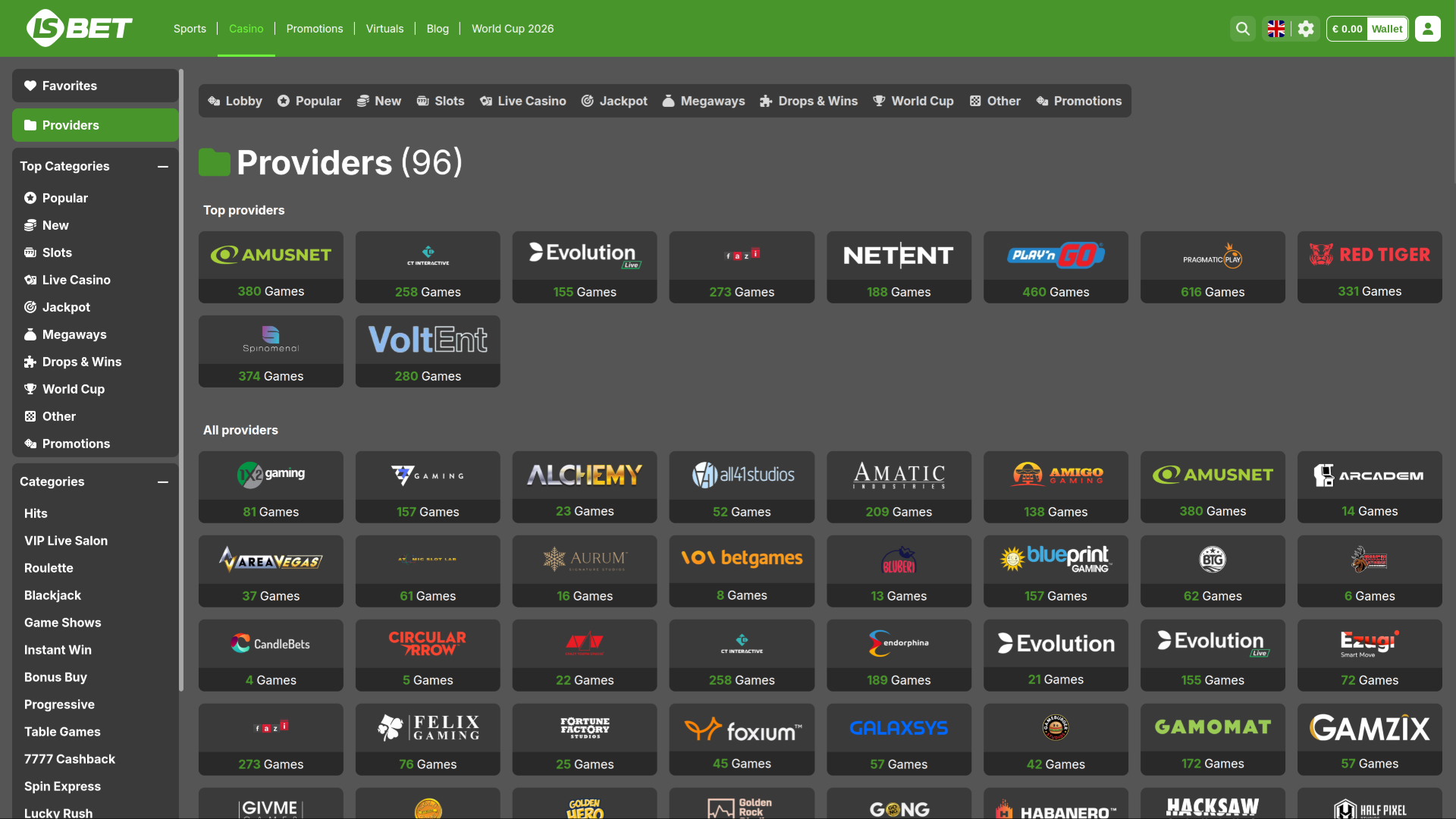The image size is (1456, 819).
Task: Click the LSBET logo
Action: [80, 28]
